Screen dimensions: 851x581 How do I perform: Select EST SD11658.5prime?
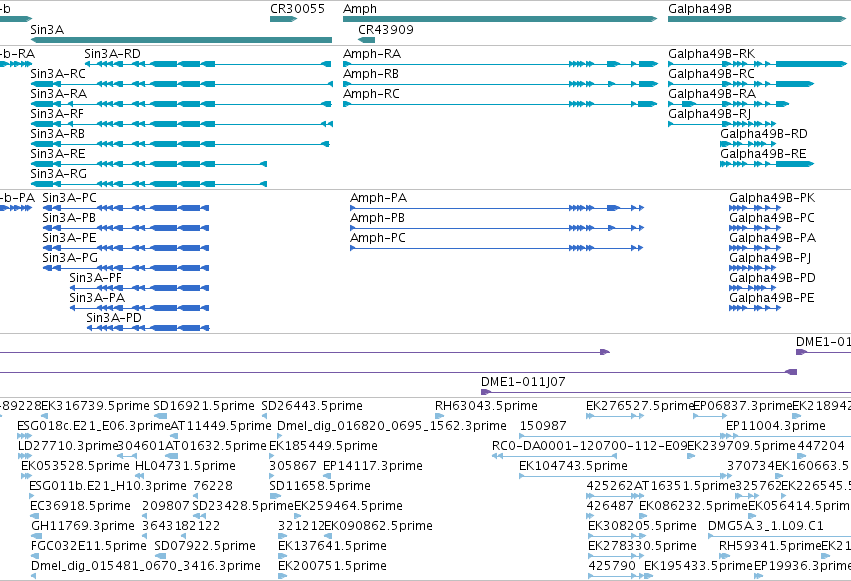[275, 496]
